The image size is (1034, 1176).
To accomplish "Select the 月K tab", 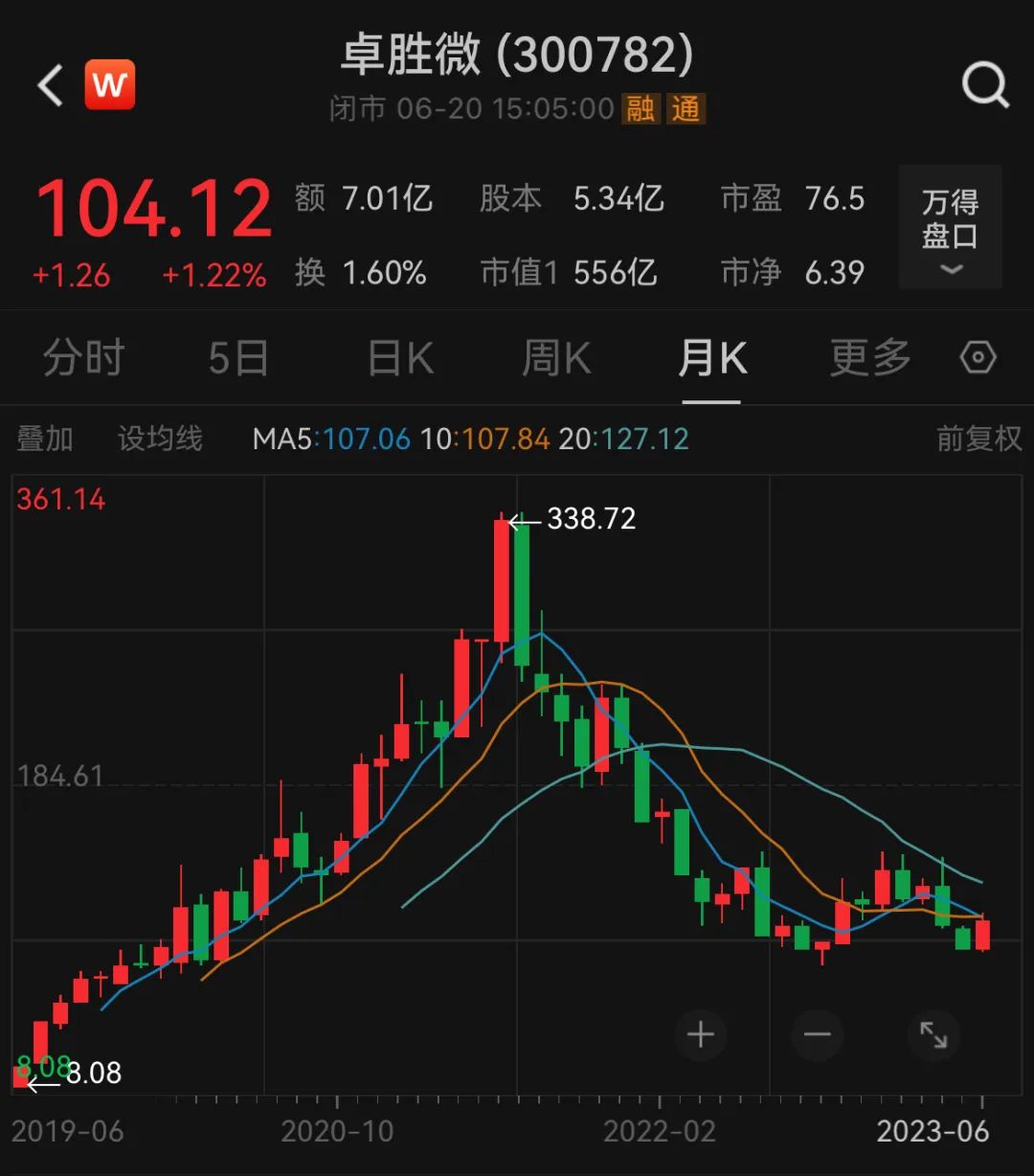I will click(x=711, y=358).
